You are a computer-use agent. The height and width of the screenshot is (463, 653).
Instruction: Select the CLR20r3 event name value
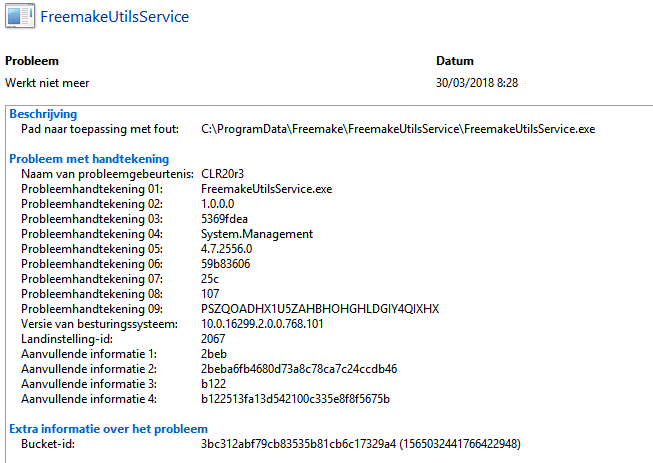coord(223,174)
